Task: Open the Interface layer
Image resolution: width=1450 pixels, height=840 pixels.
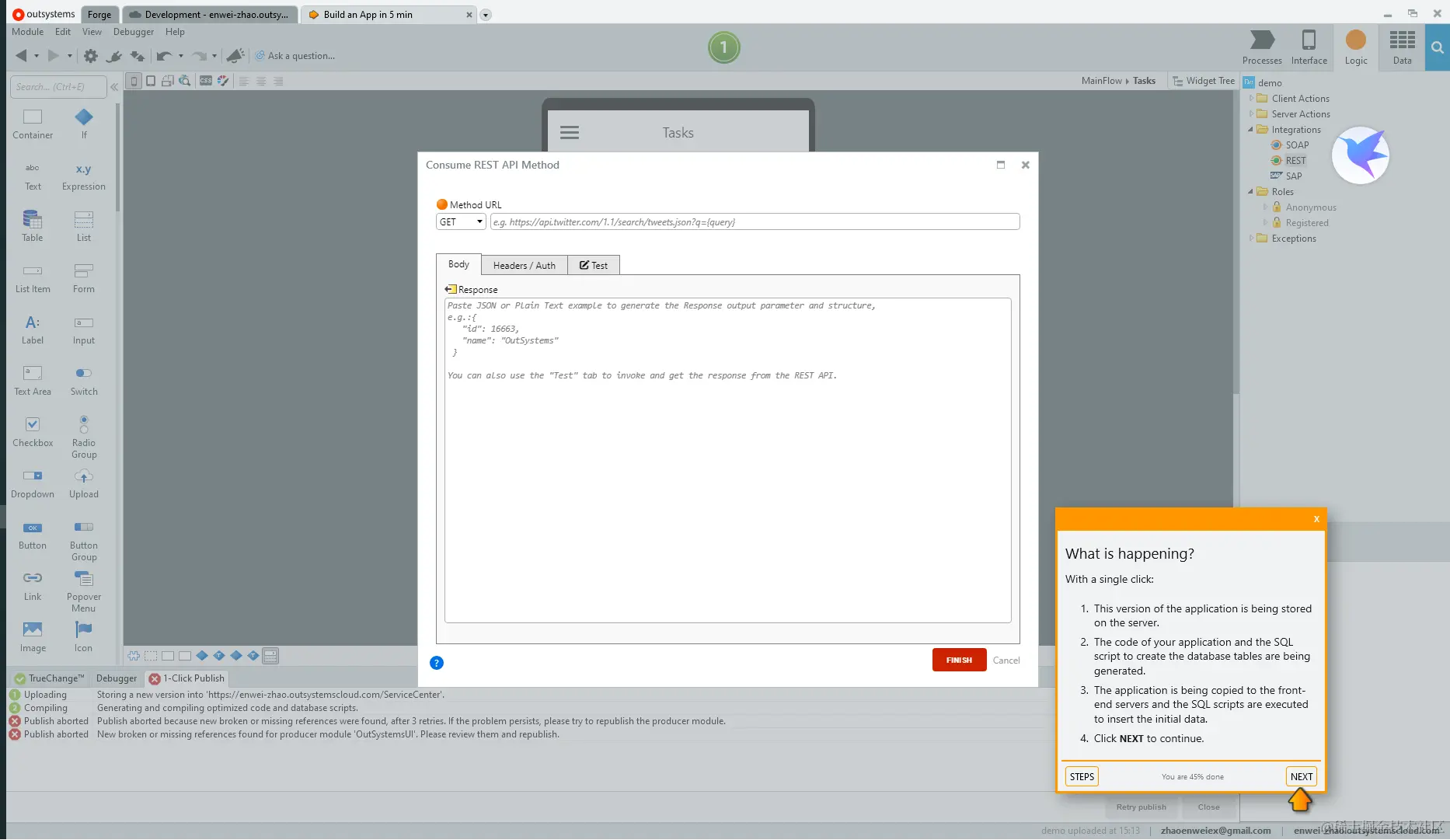Action: click(1309, 47)
